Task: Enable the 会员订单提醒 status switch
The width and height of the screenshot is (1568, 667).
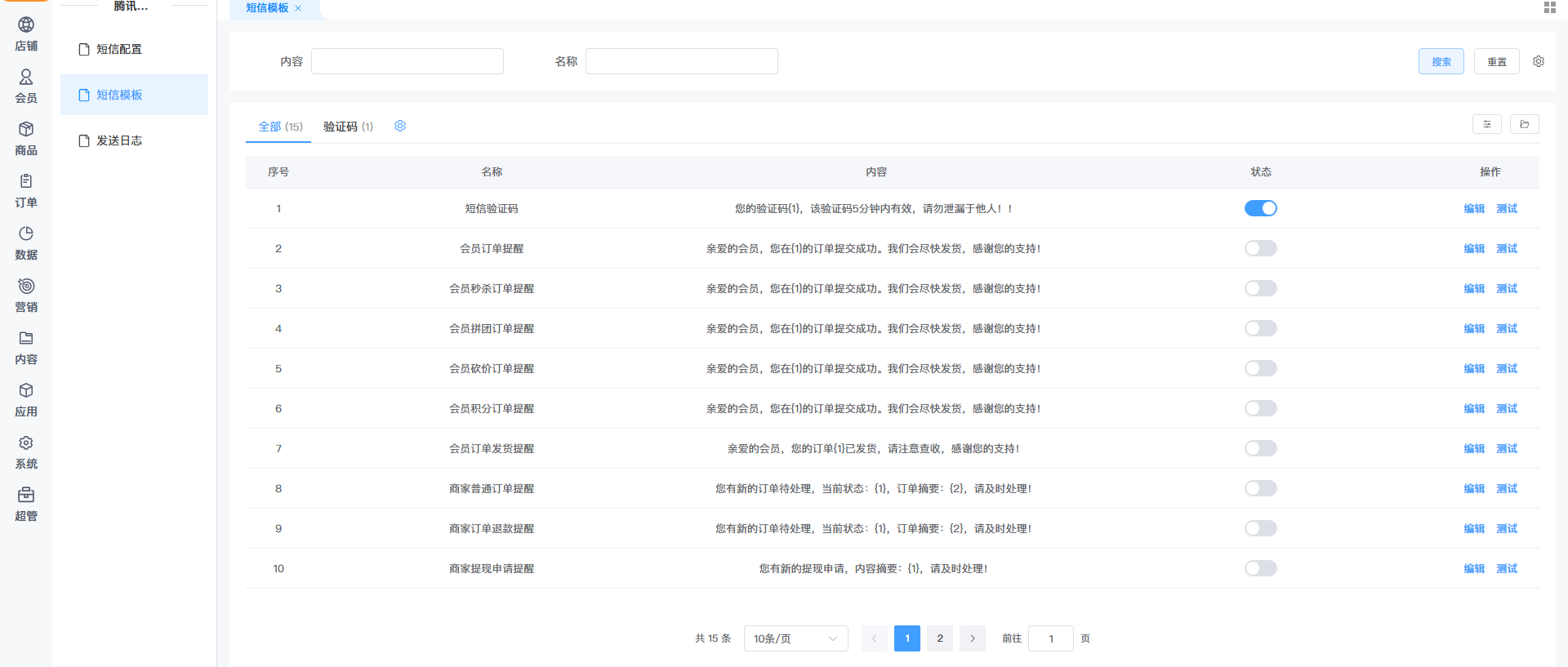Action: tap(1261, 248)
